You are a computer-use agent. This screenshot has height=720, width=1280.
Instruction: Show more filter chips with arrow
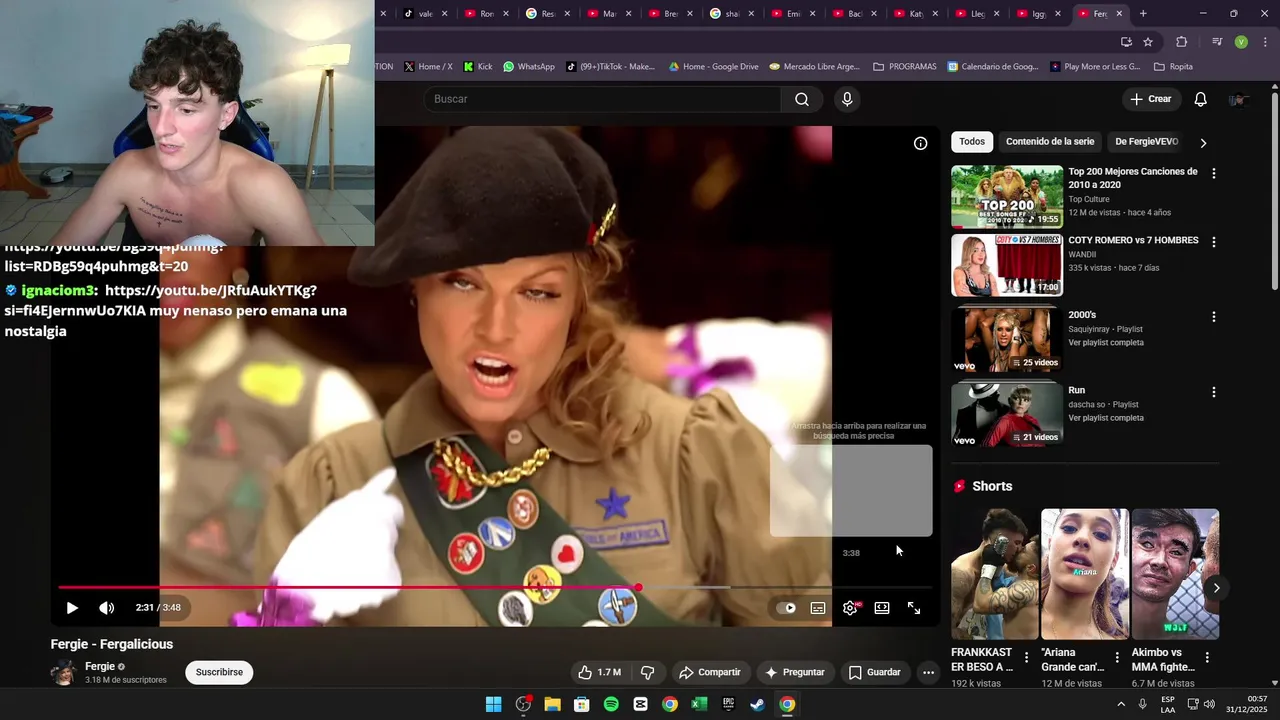(x=1203, y=143)
